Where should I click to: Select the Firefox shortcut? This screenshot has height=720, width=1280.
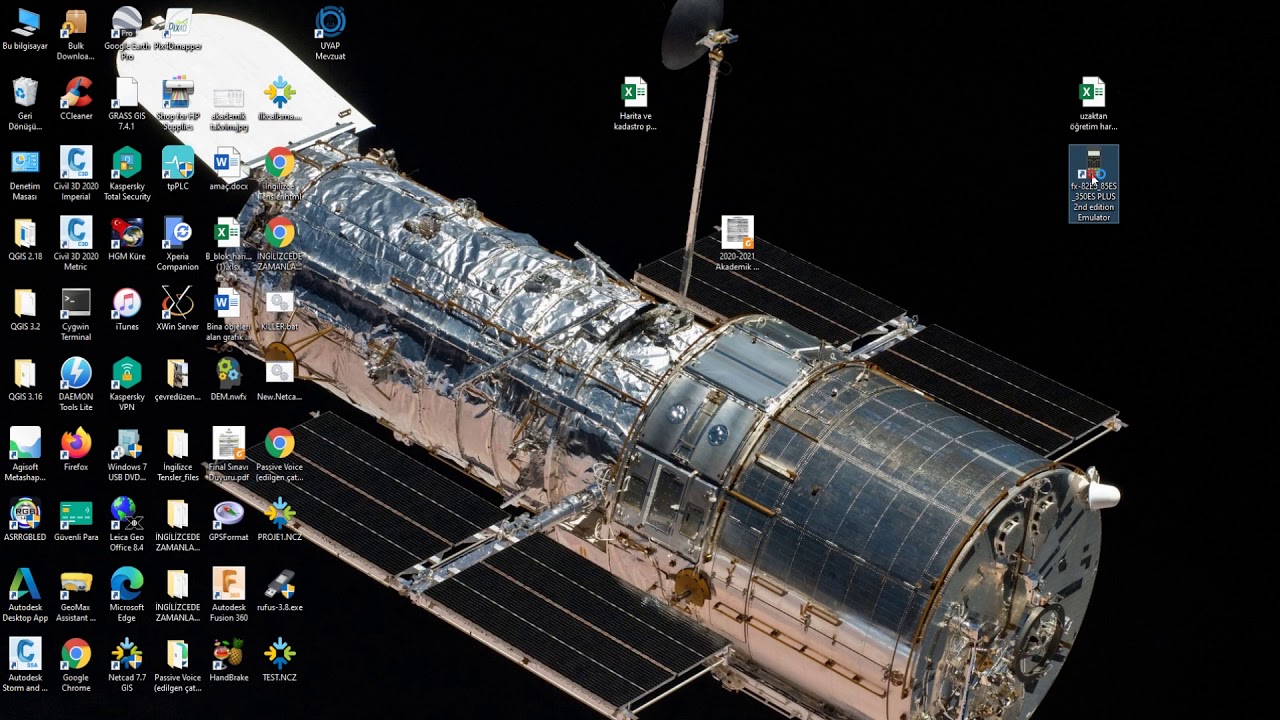point(76,449)
